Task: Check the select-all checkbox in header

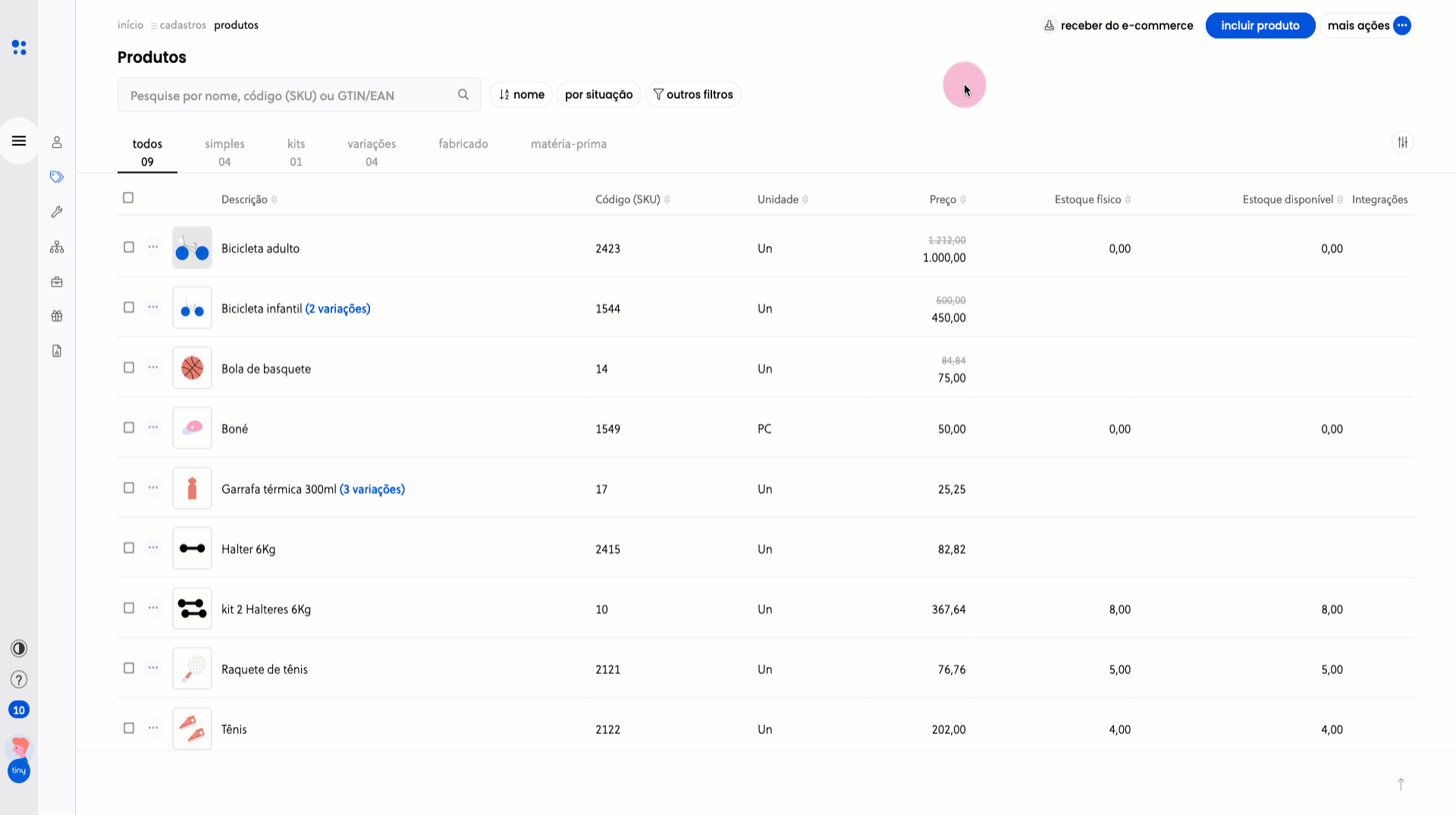Action: coord(128,198)
